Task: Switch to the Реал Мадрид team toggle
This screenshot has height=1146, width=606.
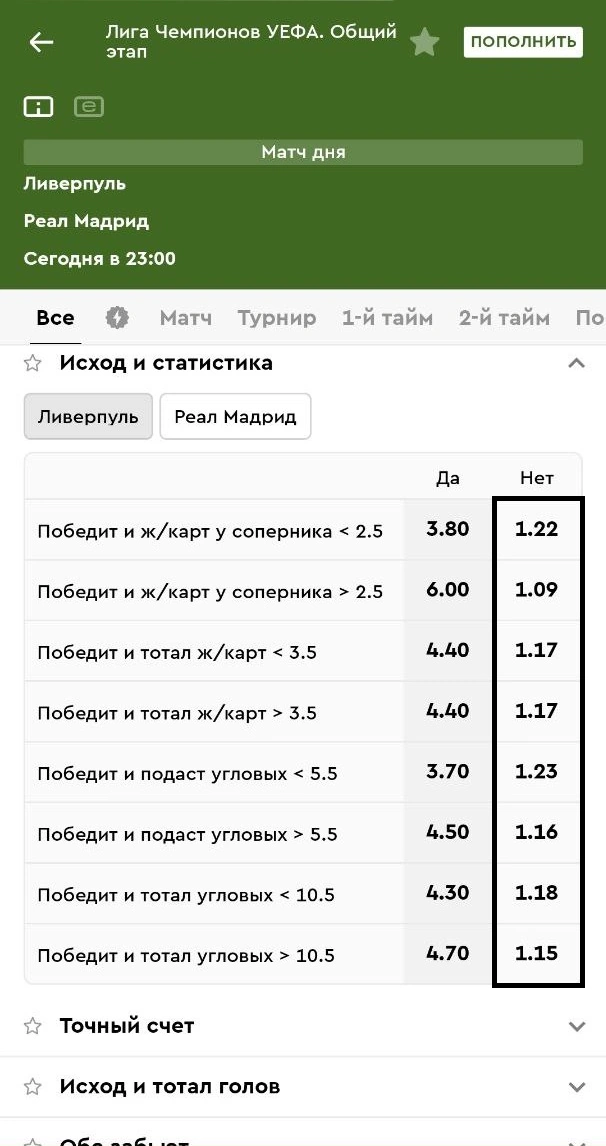Action: click(235, 416)
